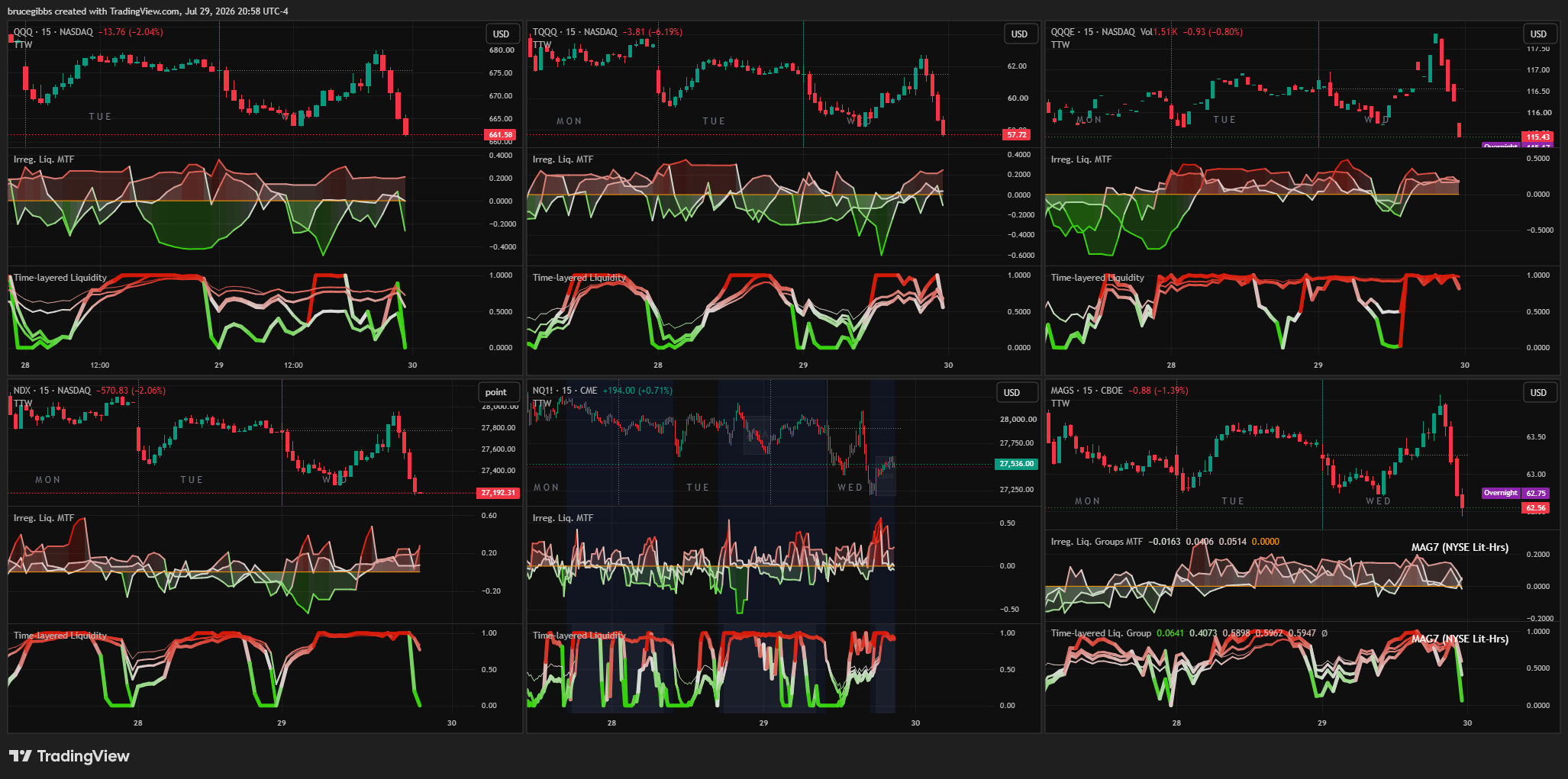The height and width of the screenshot is (779, 1568).
Task: Click the orange 0.0000 value in Irreg. Liq. Groups legend
Action: [x=1266, y=542]
